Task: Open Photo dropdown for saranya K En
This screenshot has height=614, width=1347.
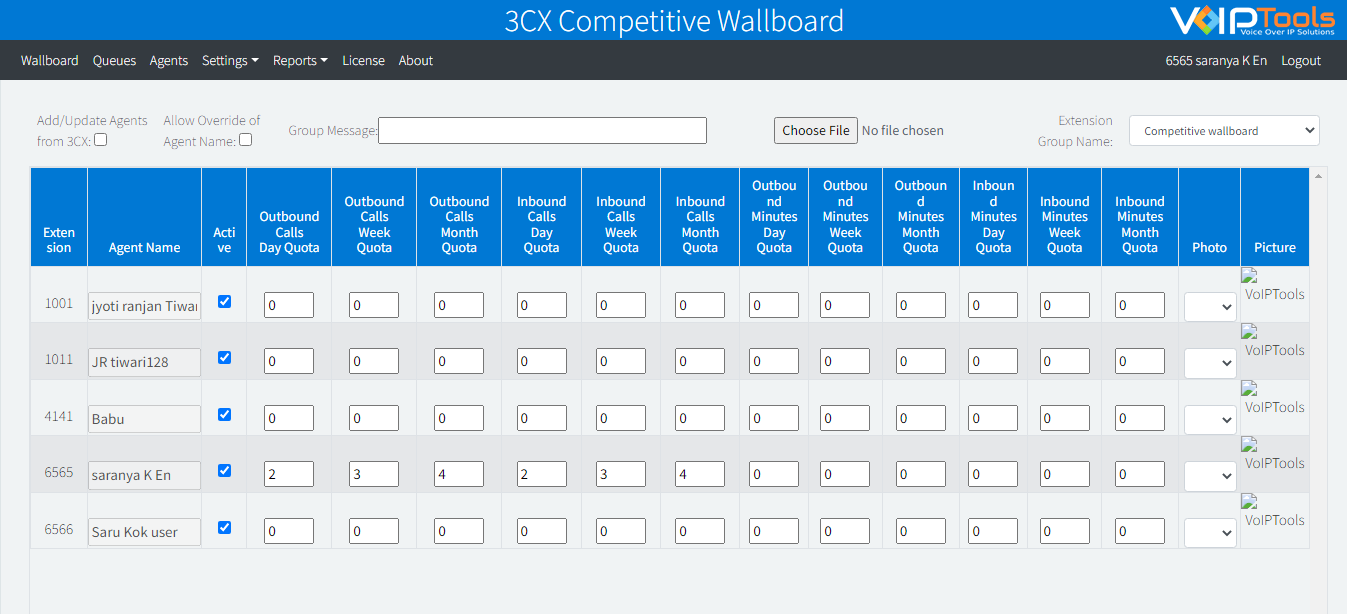Action: (1210, 476)
